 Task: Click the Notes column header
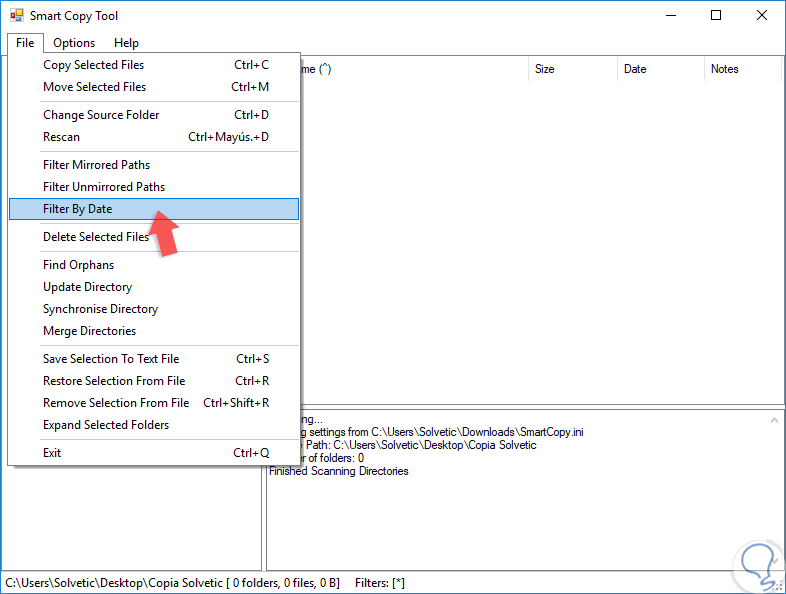(743, 69)
